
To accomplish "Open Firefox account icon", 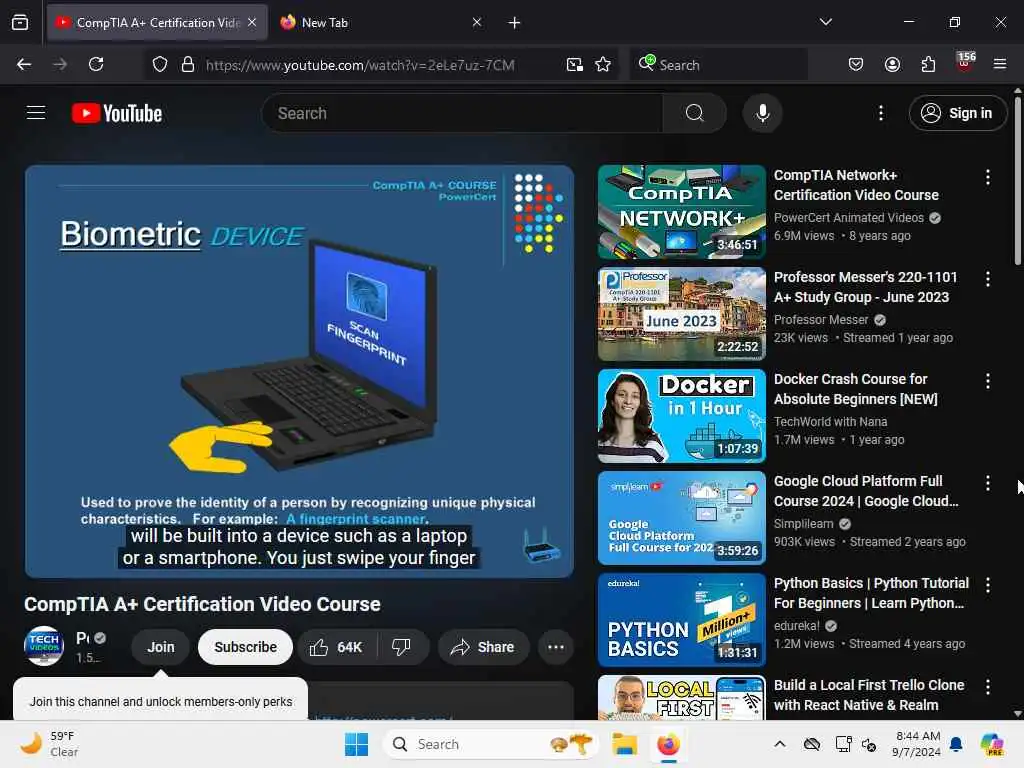I will pyautogui.click(x=892, y=64).
